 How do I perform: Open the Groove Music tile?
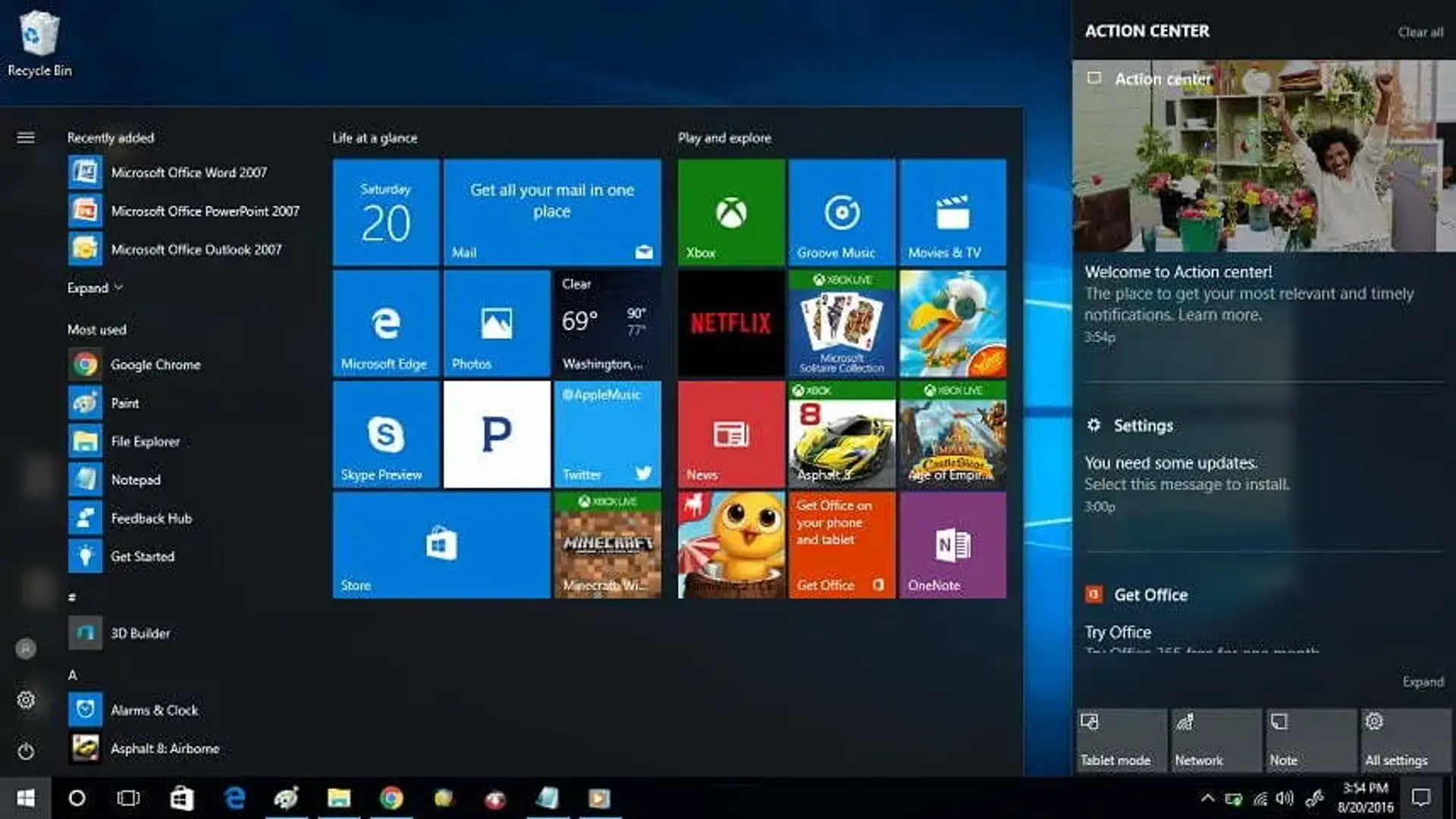842,212
